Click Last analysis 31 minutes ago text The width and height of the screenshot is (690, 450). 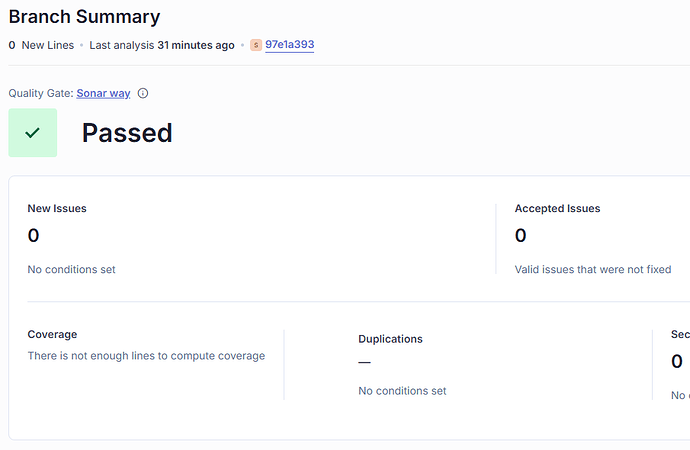coord(162,45)
